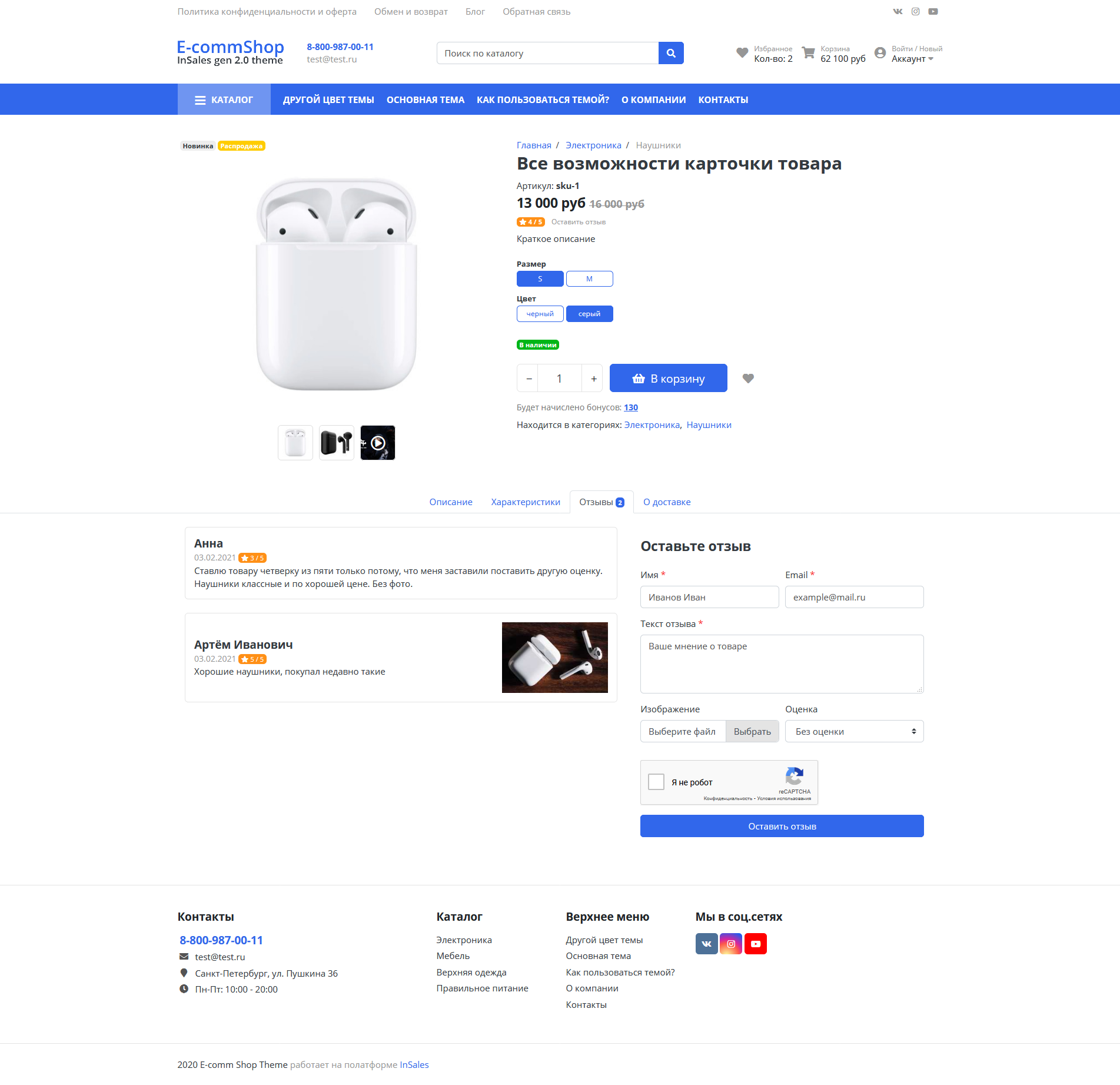1120x1085 pixels.
Task: Select the video thumbnail in gallery
Action: coord(378,443)
